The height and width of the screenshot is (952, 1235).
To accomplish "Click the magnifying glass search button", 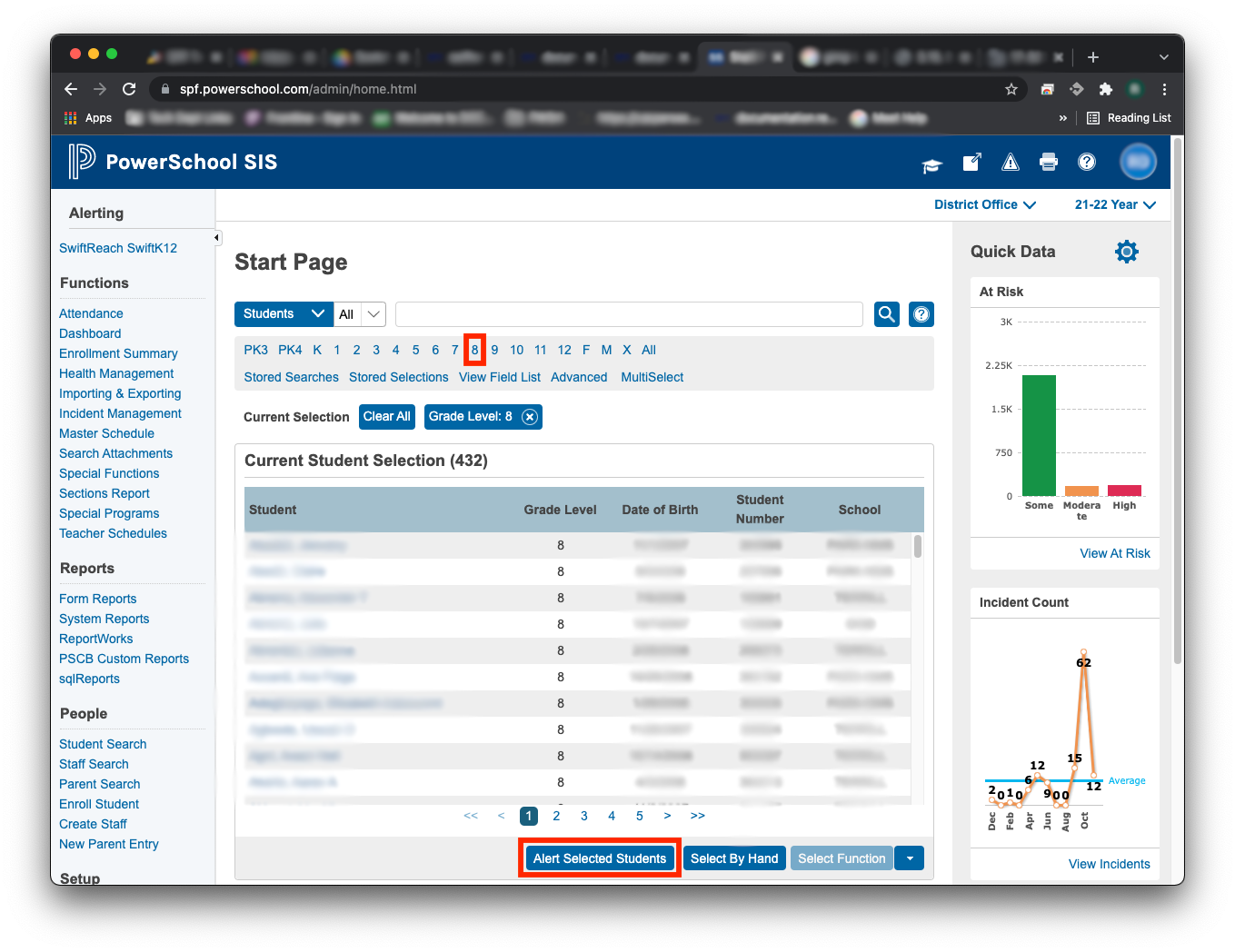I will point(887,314).
